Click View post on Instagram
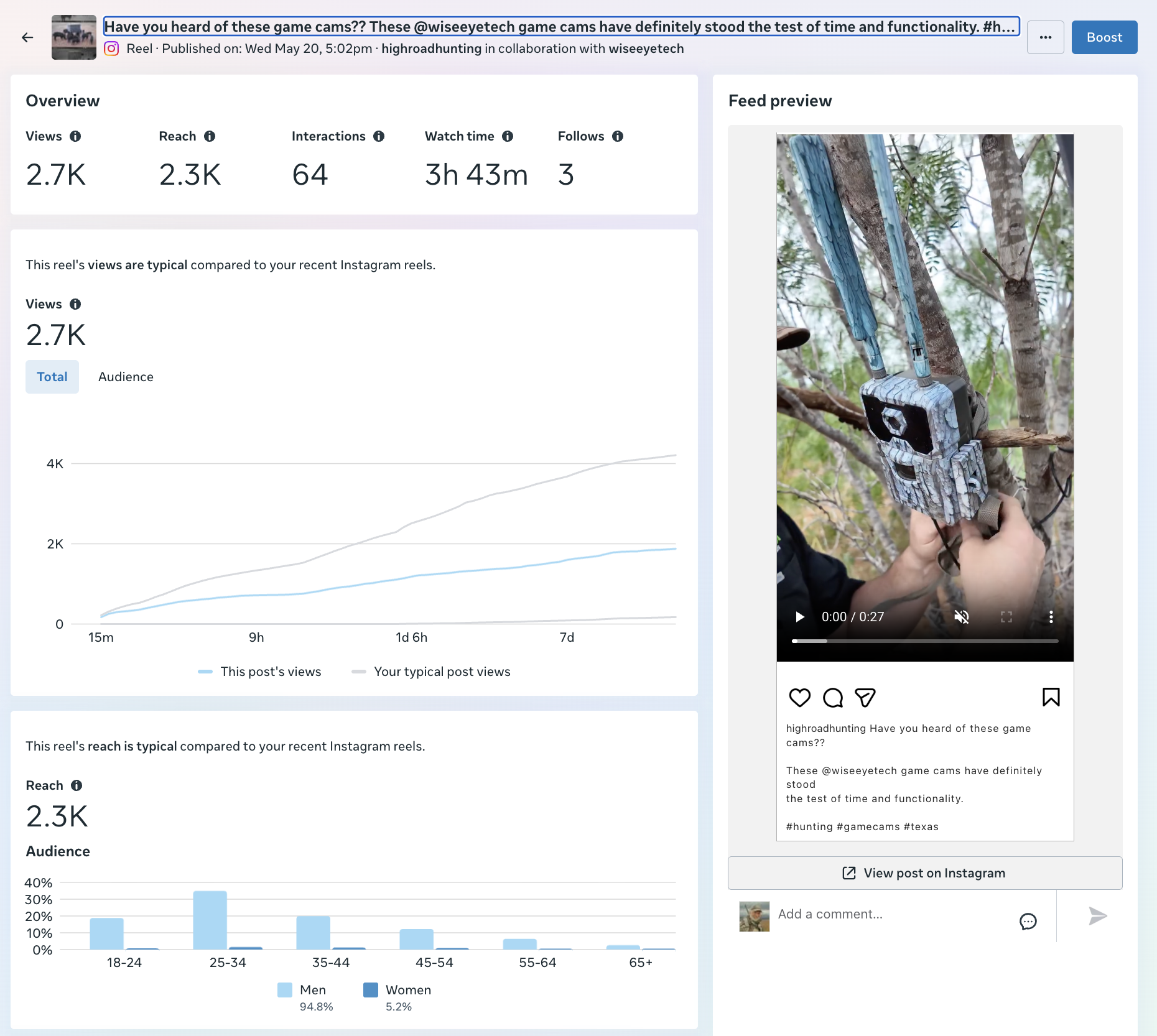Image resolution: width=1157 pixels, height=1036 pixels. pyautogui.click(x=925, y=873)
